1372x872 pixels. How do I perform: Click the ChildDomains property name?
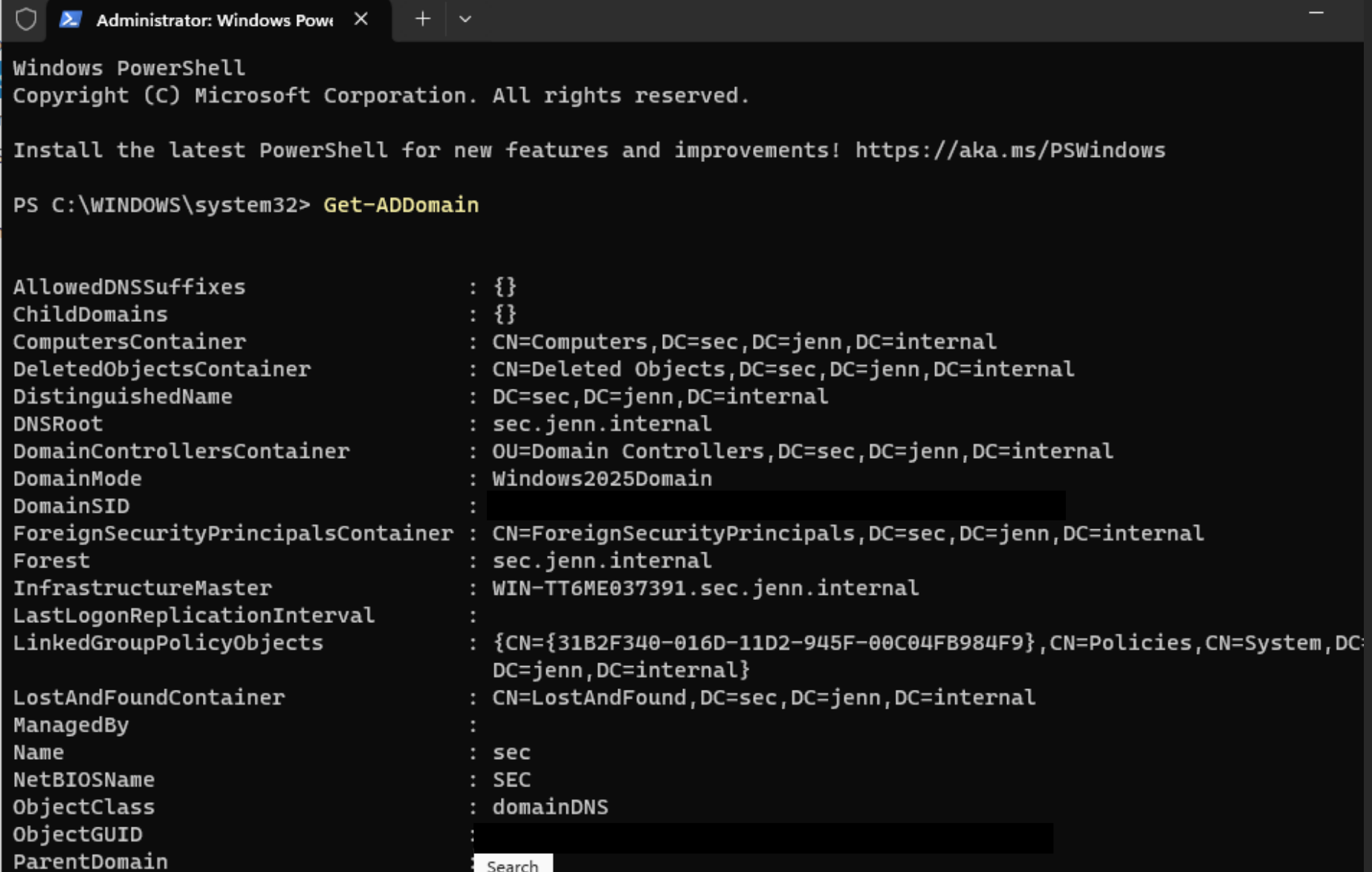pos(90,314)
